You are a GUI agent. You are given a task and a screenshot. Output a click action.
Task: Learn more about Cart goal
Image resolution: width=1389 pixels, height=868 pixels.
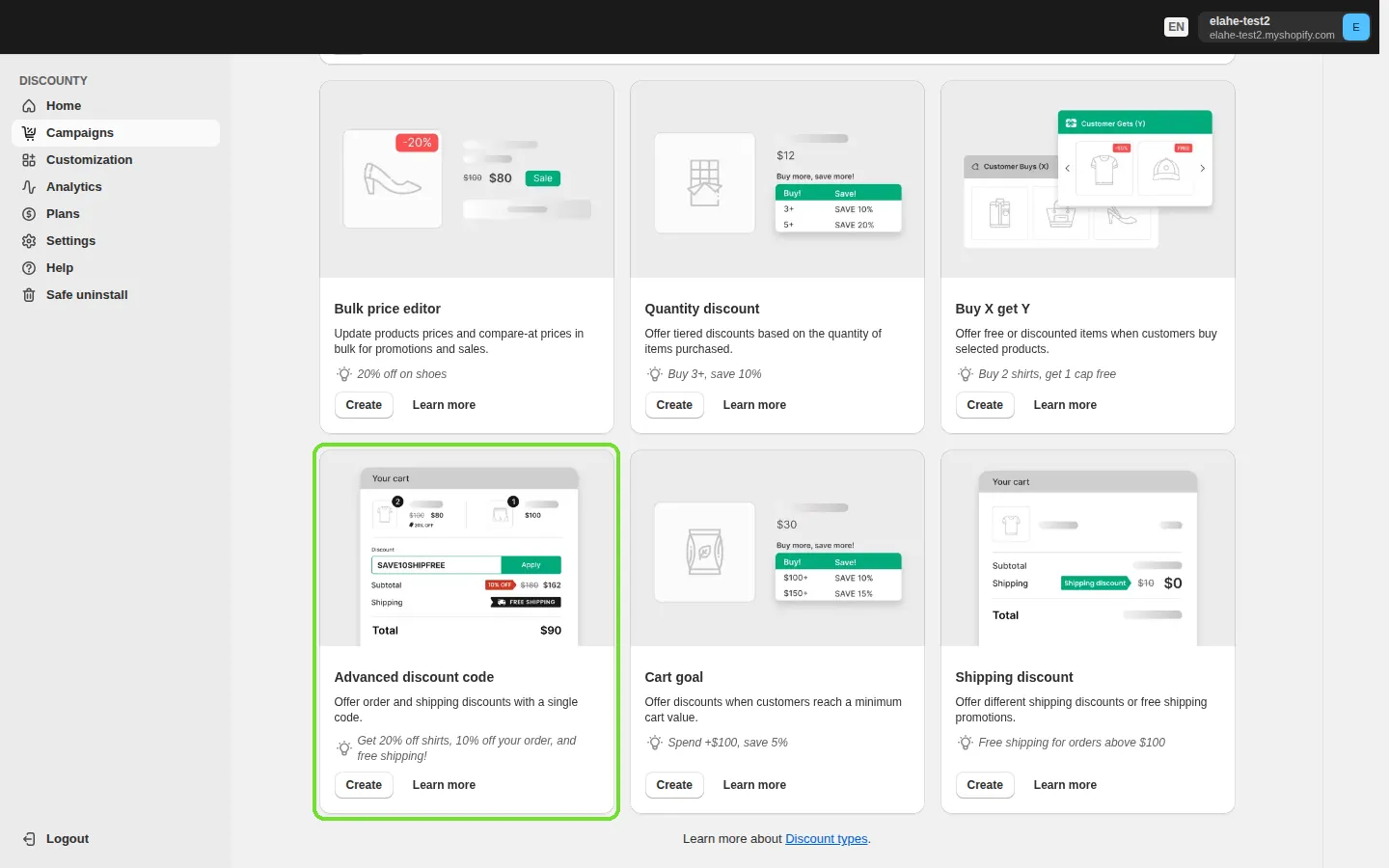[754, 785]
